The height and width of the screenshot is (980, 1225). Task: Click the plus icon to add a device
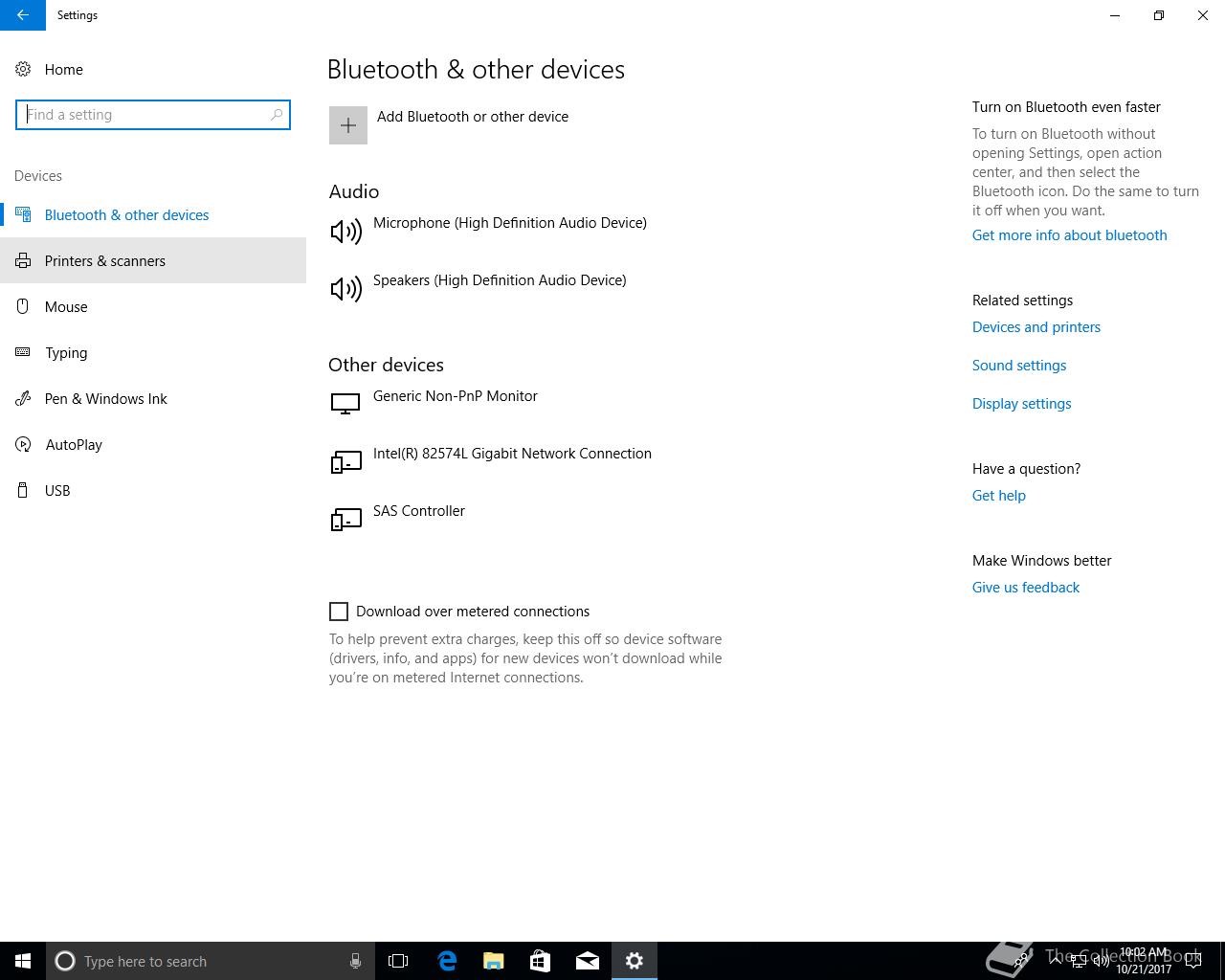click(348, 125)
